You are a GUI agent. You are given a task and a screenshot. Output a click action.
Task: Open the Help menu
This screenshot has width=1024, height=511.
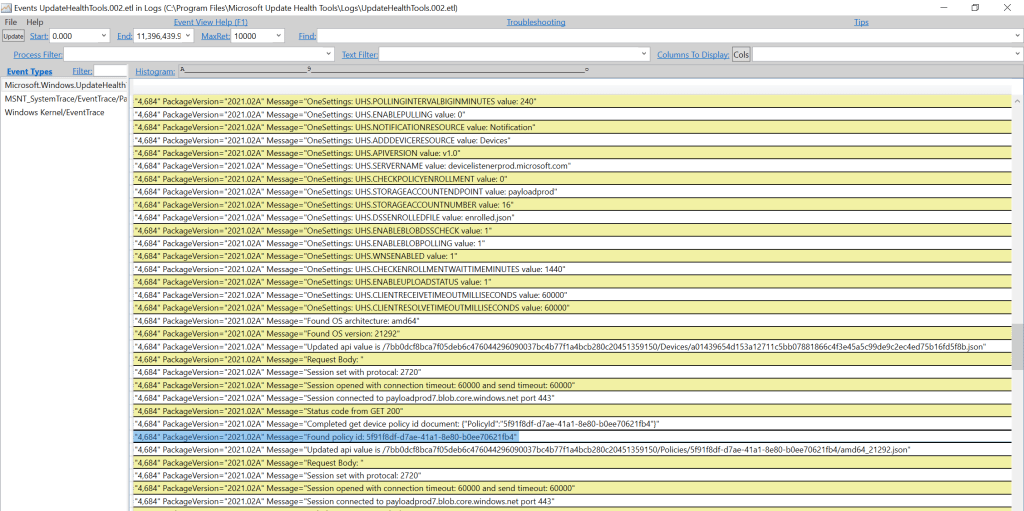tap(35, 22)
